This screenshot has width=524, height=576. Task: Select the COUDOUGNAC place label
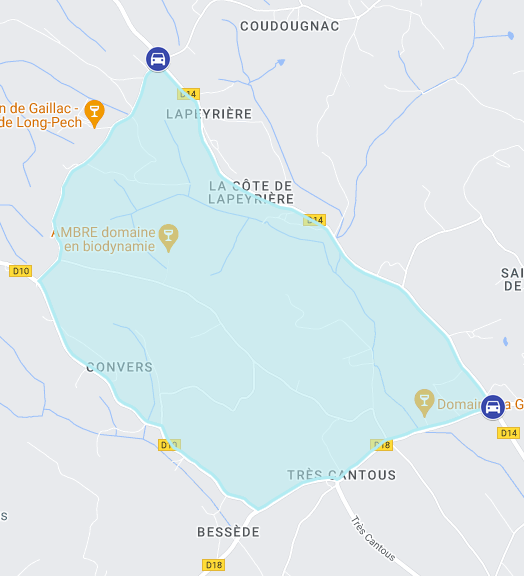tap(290, 26)
